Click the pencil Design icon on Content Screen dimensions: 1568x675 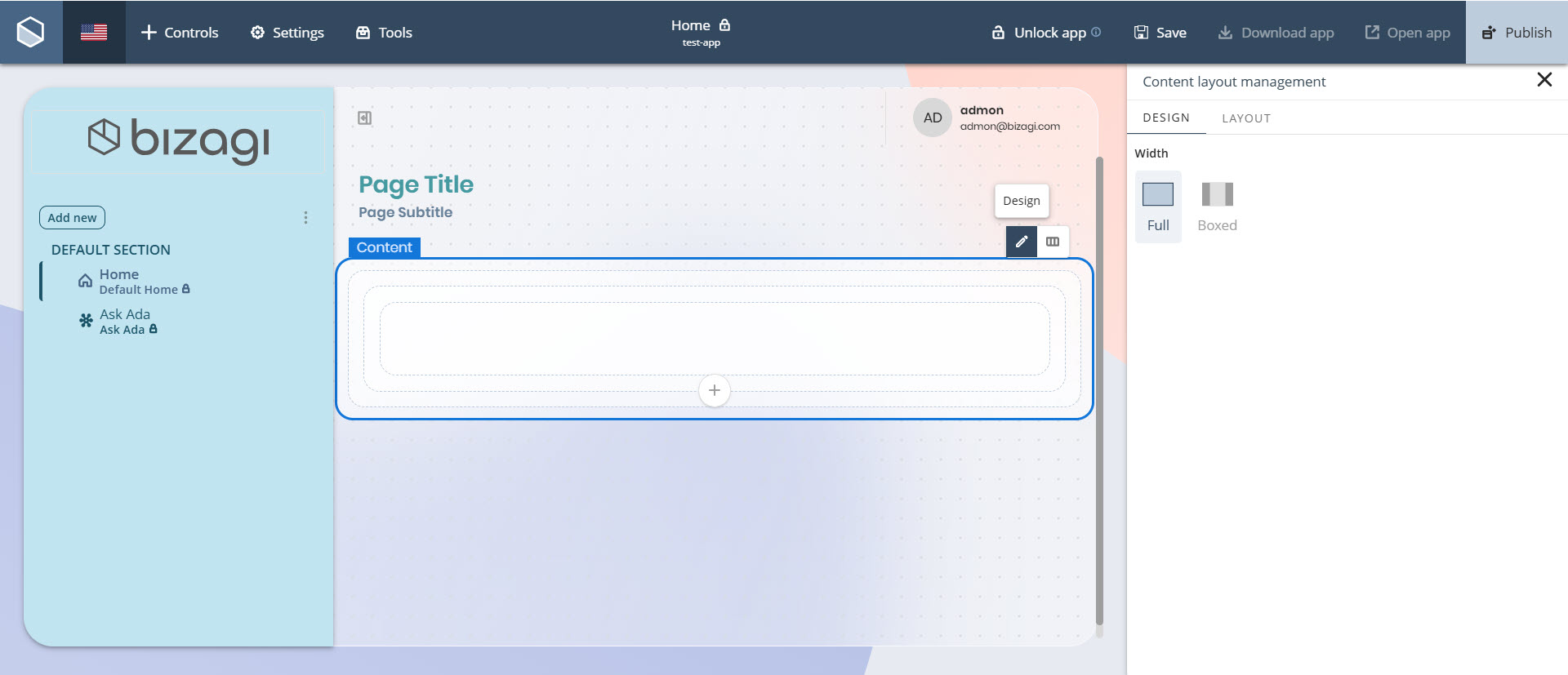pos(1021,242)
